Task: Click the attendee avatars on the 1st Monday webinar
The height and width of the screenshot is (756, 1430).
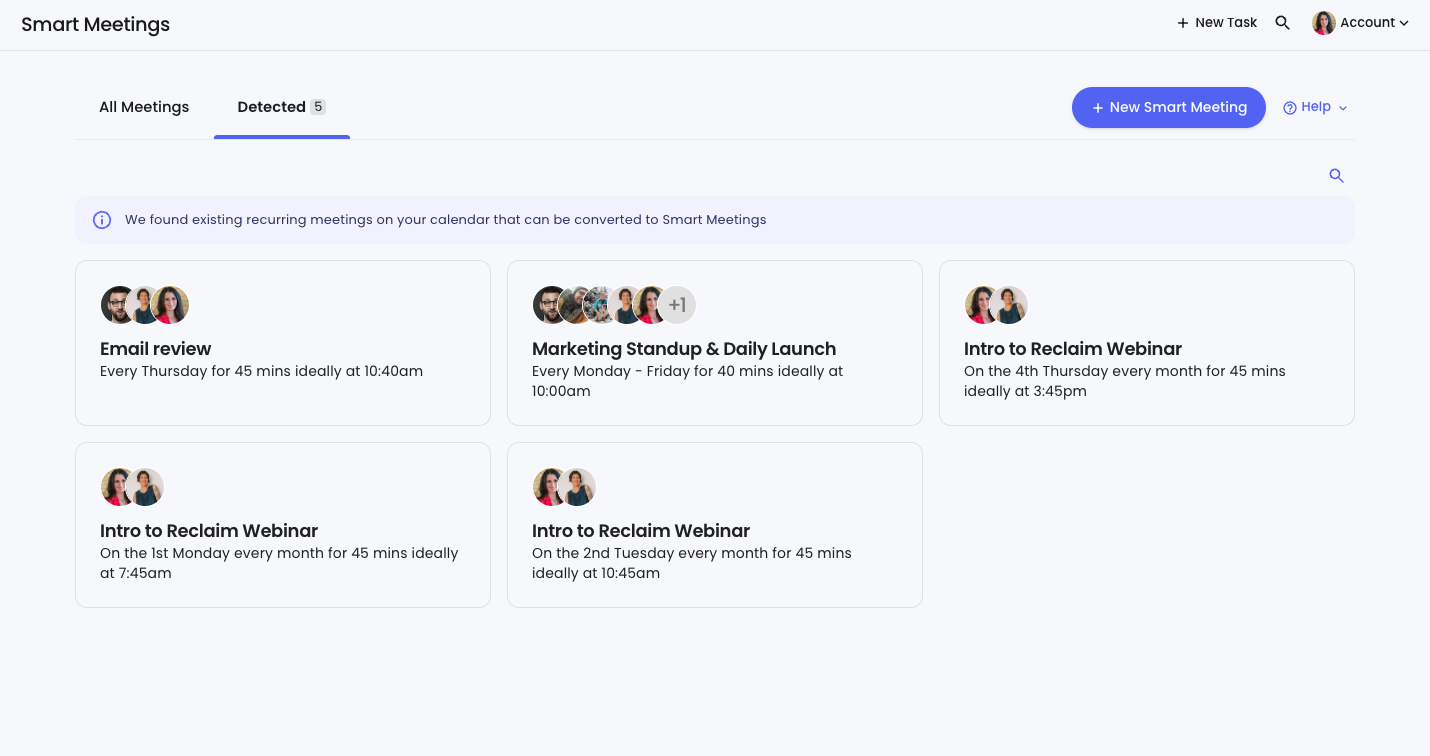Action: coord(132,487)
